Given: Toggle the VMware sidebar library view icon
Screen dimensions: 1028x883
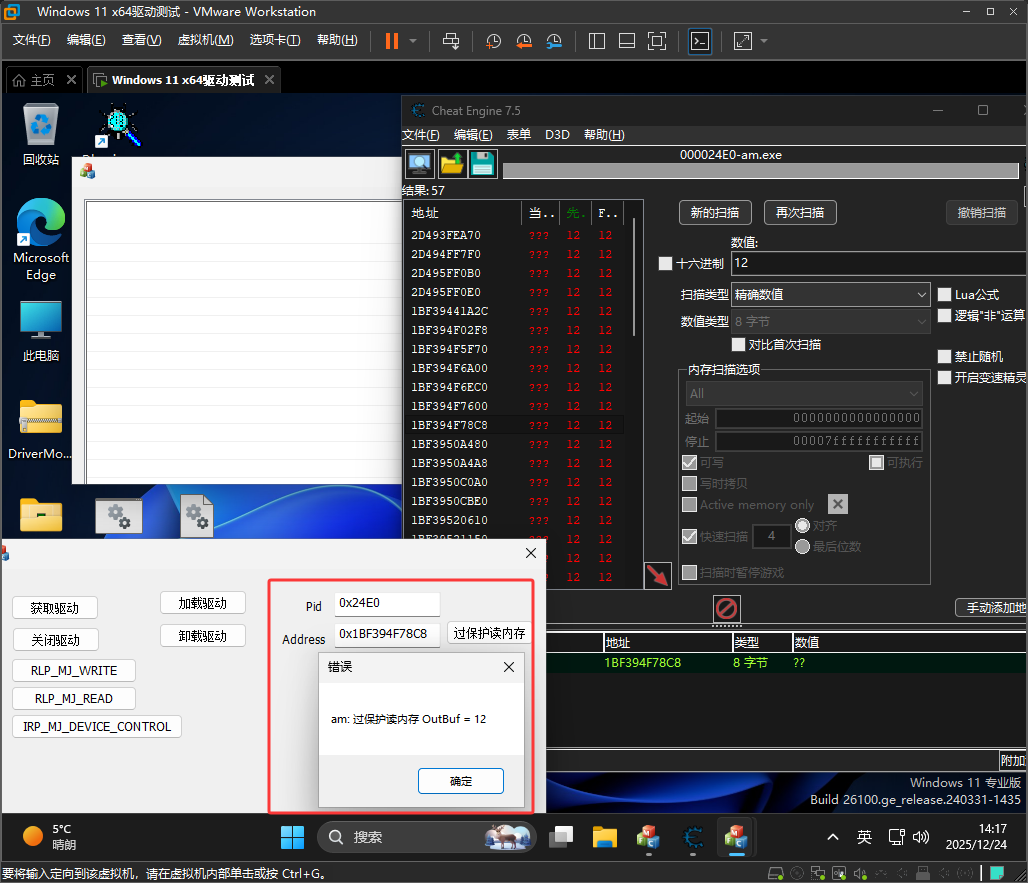Looking at the screenshot, I should pyautogui.click(x=597, y=41).
